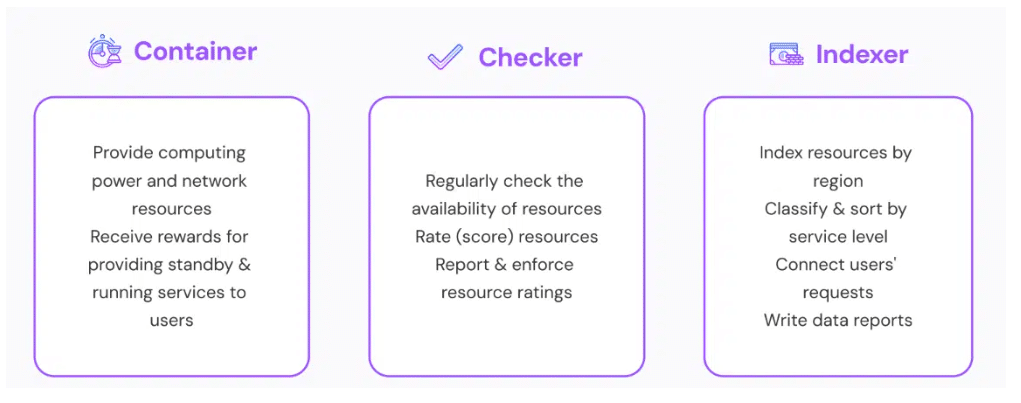
Task: Click 'Rate (score) resources' line
Action: (507, 236)
